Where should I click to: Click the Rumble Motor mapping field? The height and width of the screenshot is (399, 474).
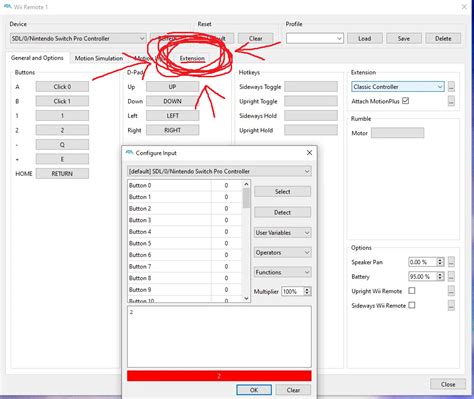click(397, 133)
